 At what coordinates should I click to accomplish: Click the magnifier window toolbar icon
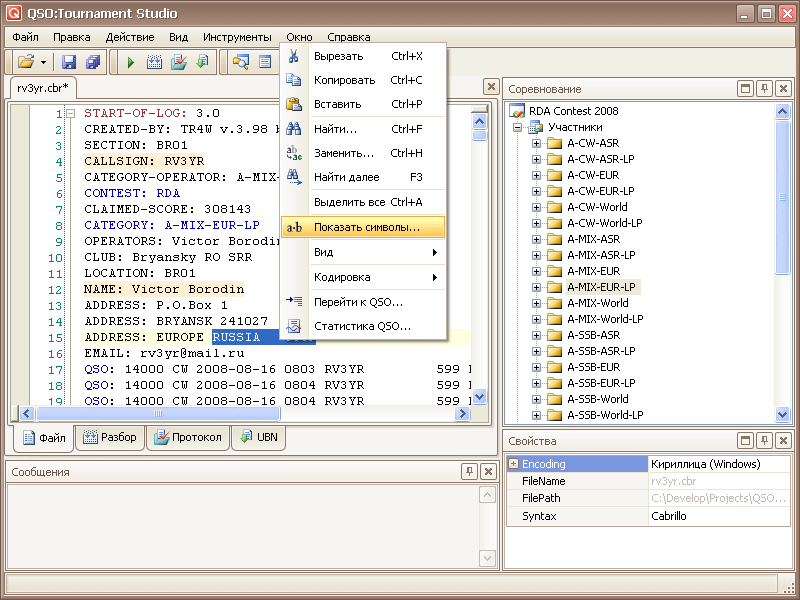tap(241, 62)
